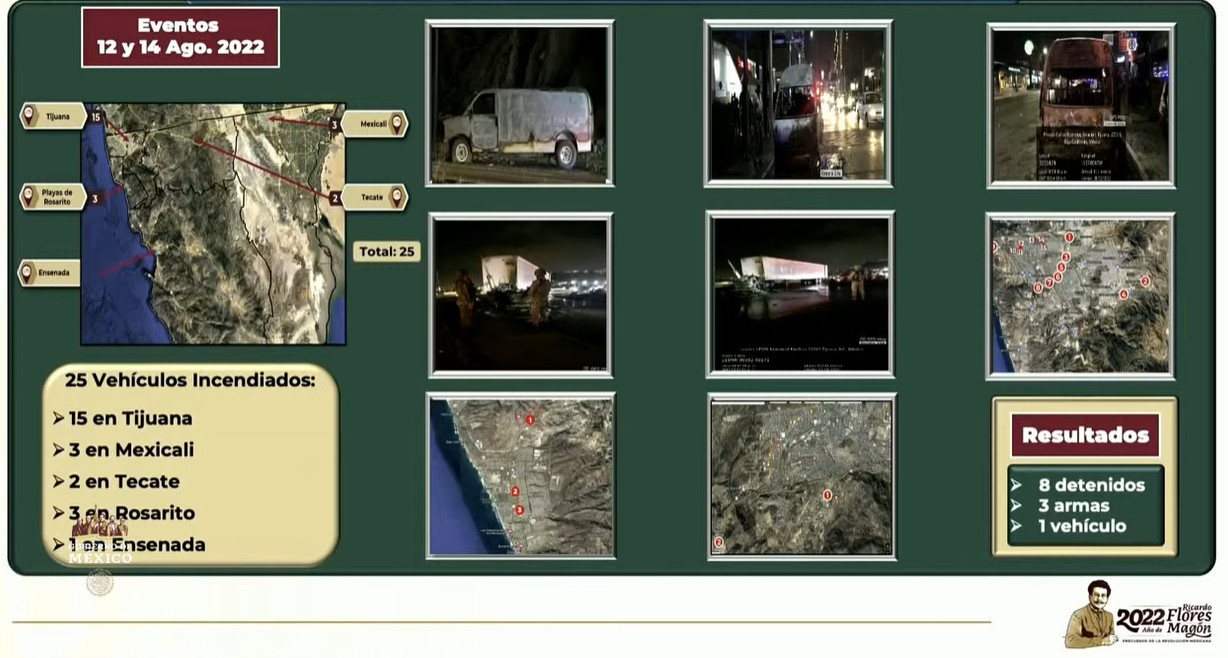Click the Ricardo Flores Magón portrait logo
The image size is (1228, 658).
click(1090, 613)
